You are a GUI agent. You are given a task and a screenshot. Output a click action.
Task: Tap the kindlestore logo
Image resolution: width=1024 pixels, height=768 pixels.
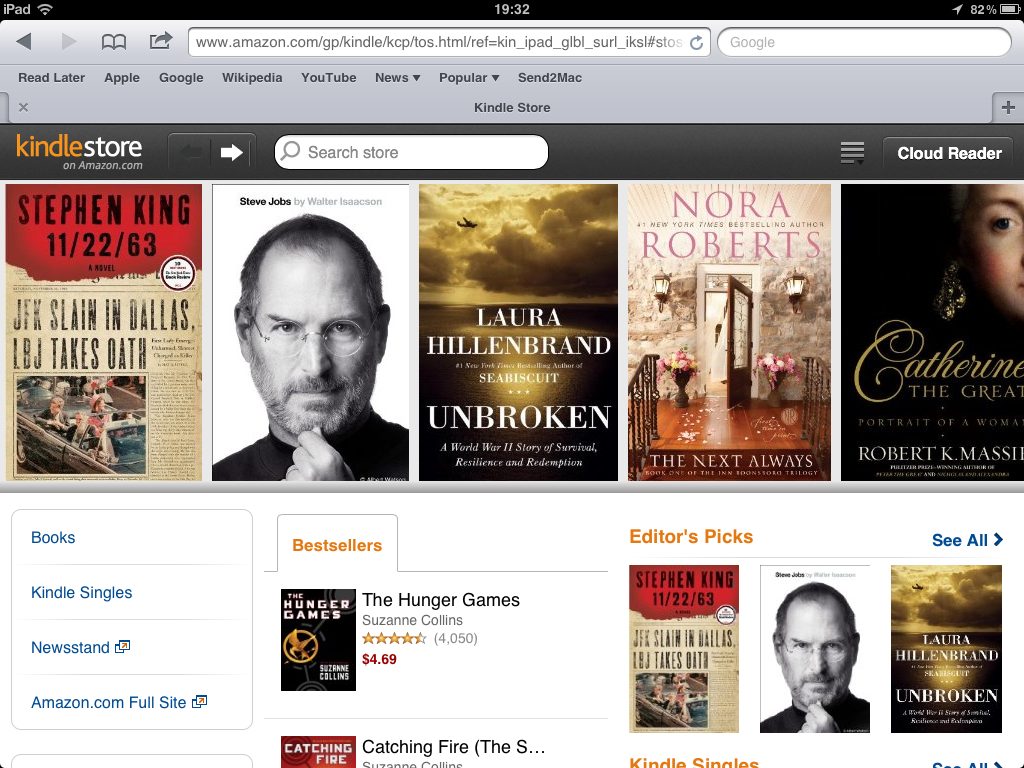coord(78,152)
